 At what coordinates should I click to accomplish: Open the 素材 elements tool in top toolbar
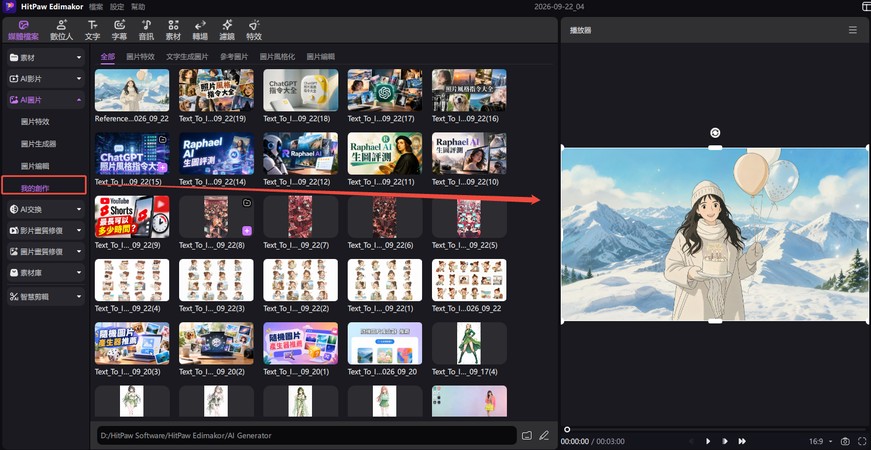click(x=173, y=31)
